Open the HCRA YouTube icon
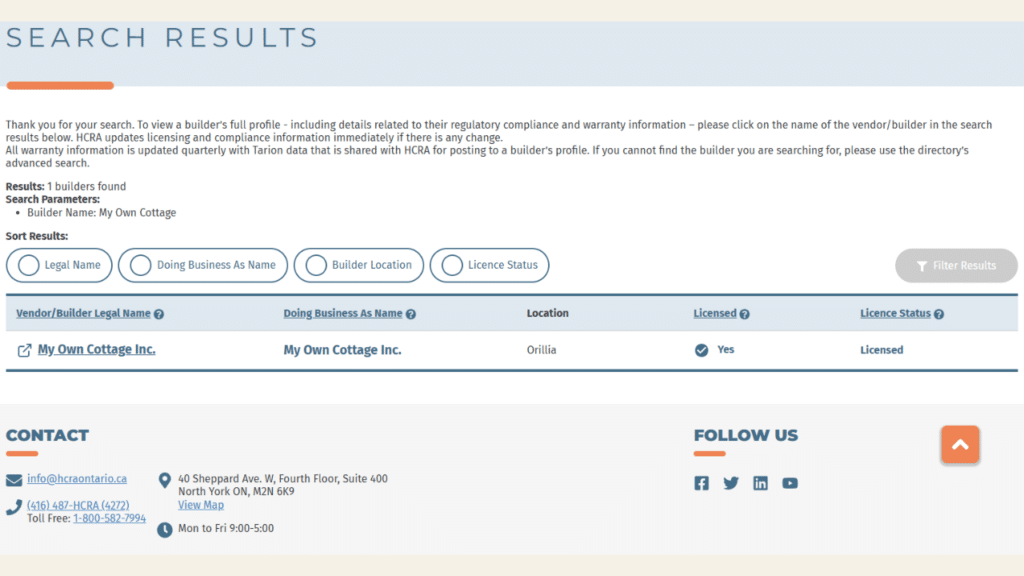1024x576 pixels. click(x=790, y=483)
